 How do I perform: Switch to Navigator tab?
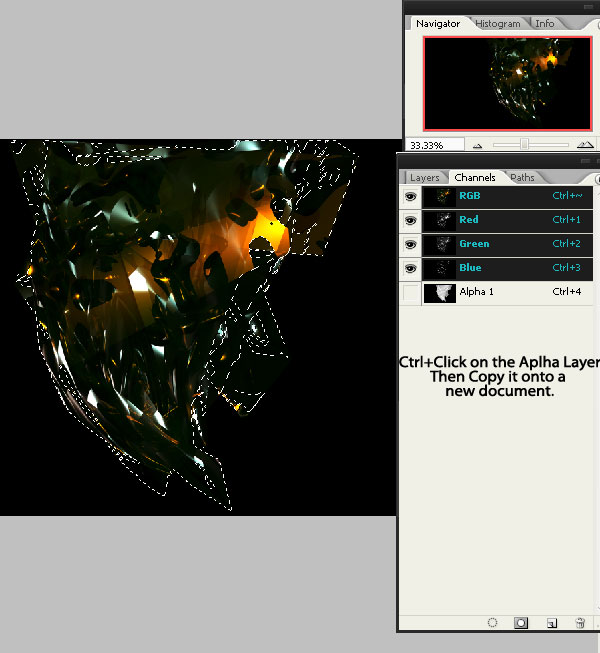point(438,24)
